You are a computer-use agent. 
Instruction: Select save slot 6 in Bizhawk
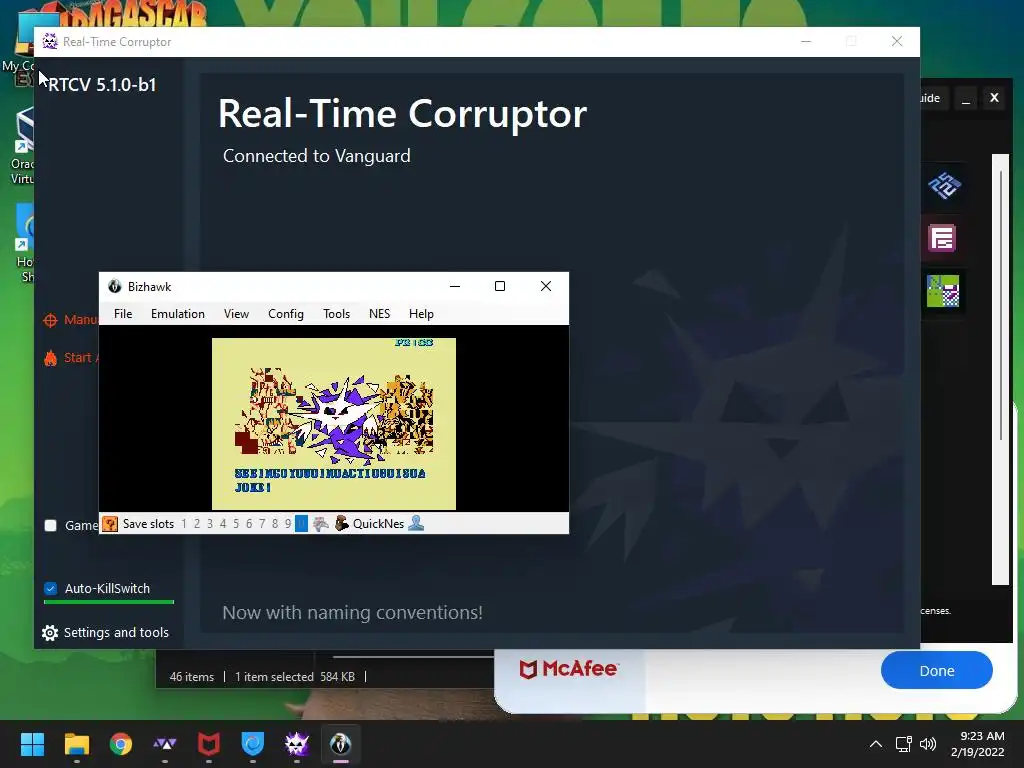click(x=249, y=524)
